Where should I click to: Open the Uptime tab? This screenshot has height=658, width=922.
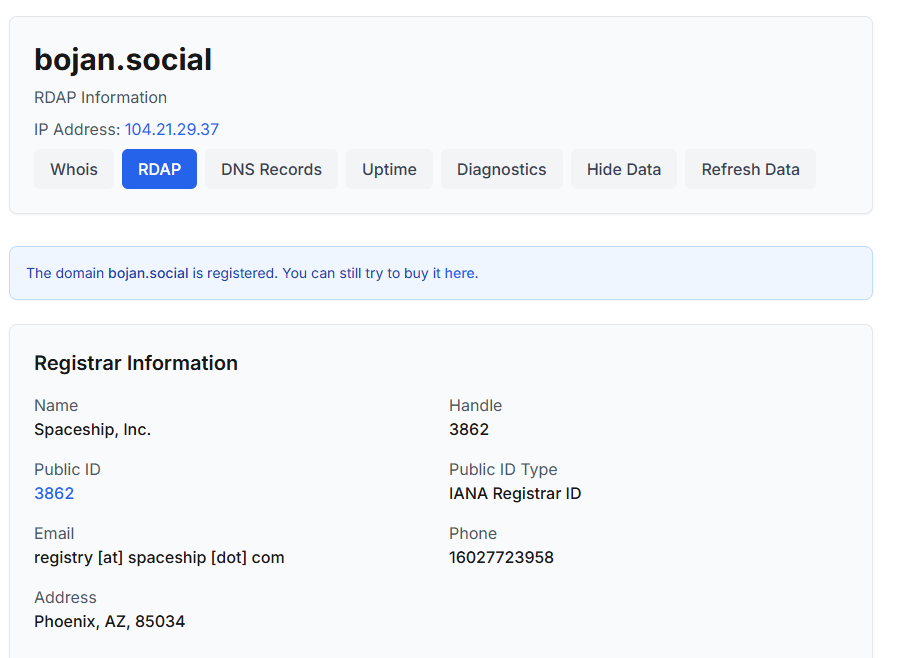[389, 169]
